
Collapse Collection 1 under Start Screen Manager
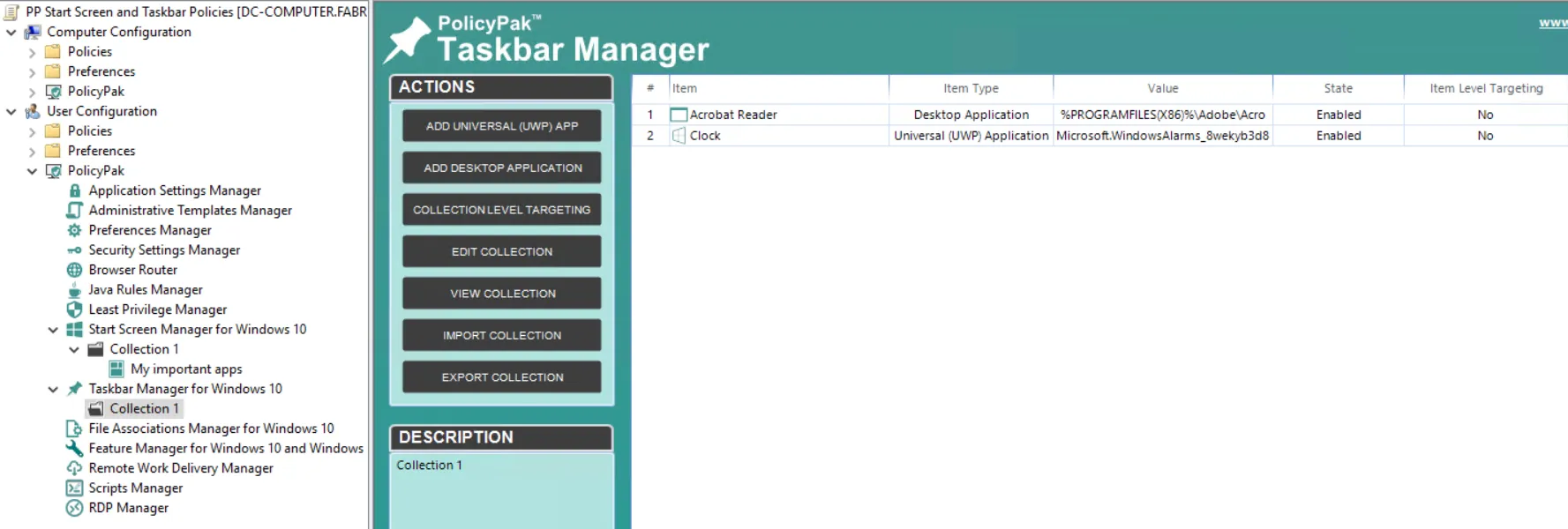pos(74,350)
